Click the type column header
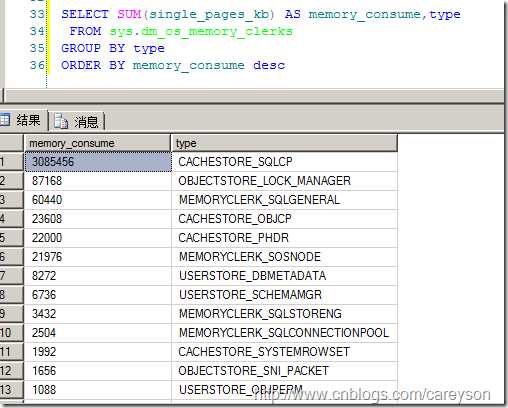 (x=284, y=143)
